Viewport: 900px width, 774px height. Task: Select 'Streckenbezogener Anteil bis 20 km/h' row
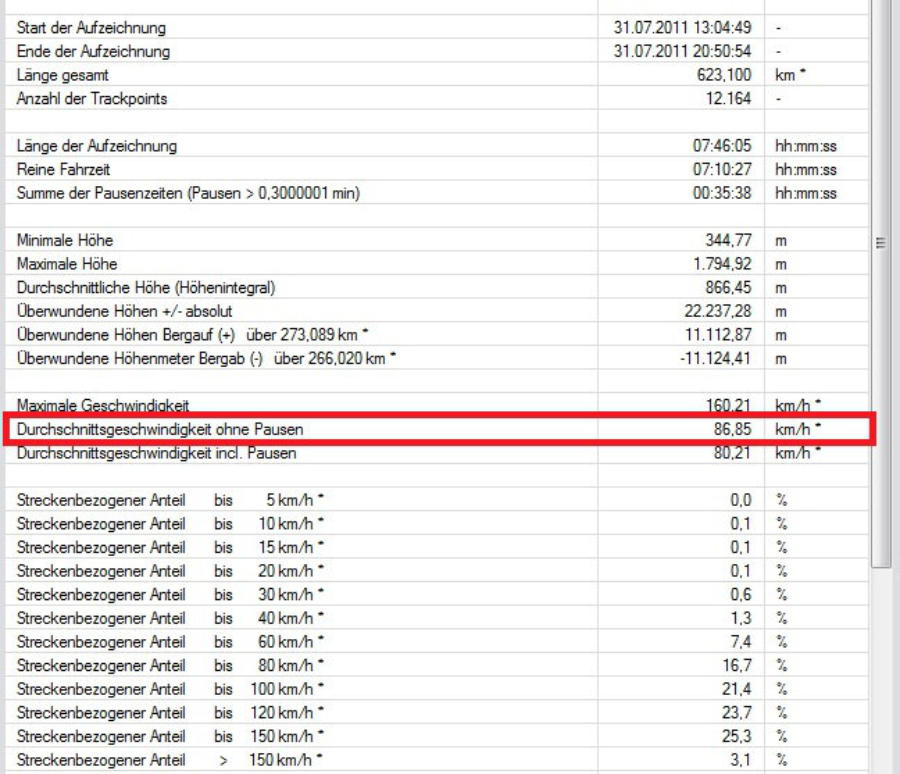[x=437, y=570]
